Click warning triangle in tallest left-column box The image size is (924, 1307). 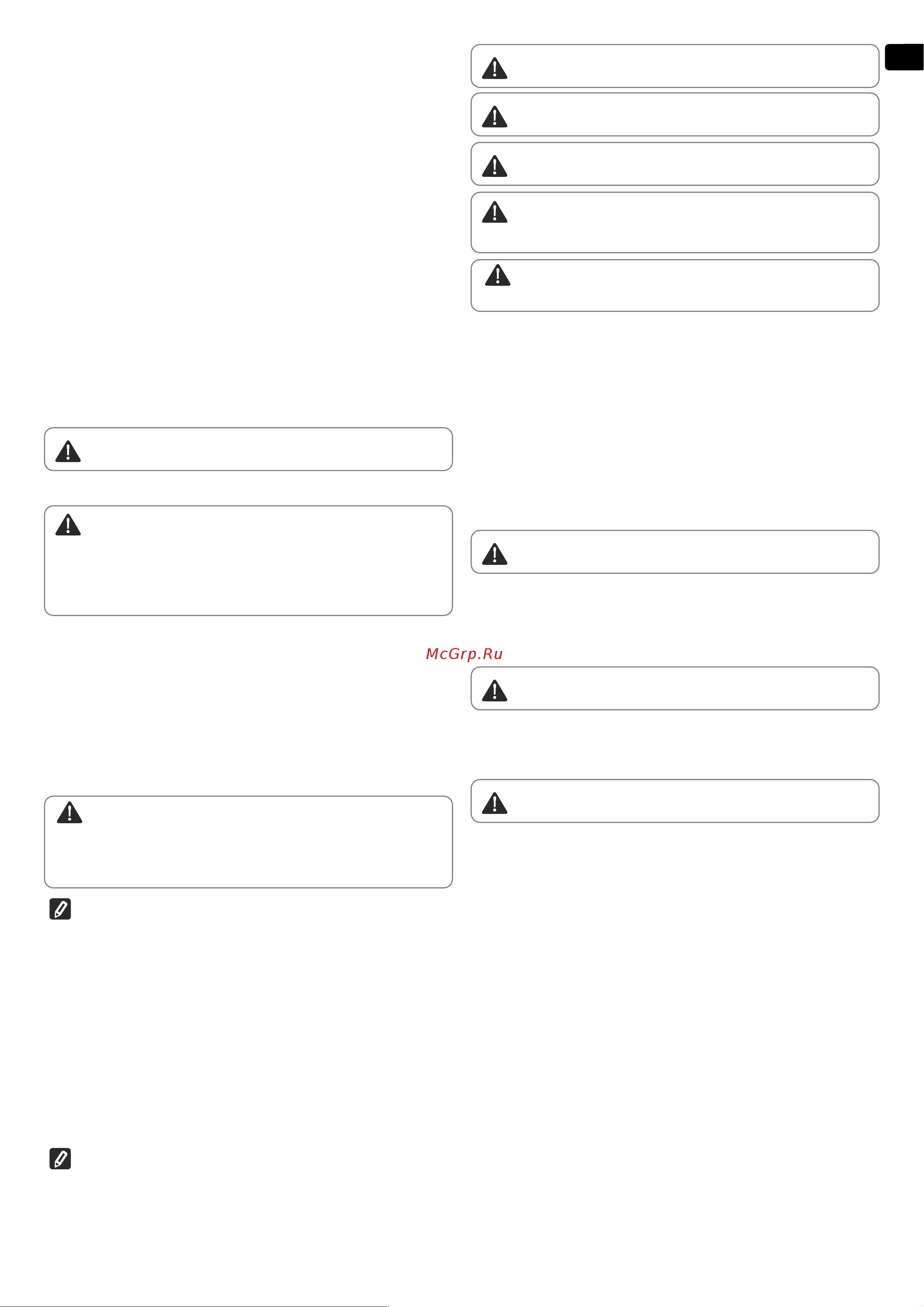68,524
